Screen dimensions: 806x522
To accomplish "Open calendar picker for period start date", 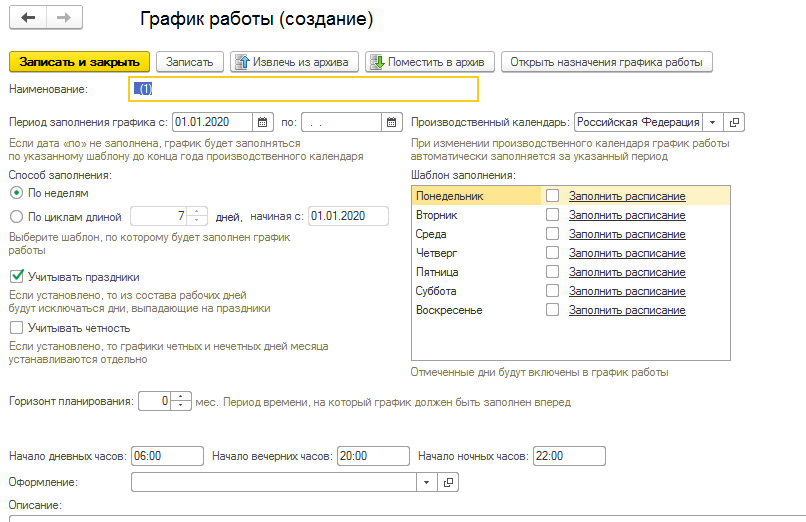I will pos(262,123).
